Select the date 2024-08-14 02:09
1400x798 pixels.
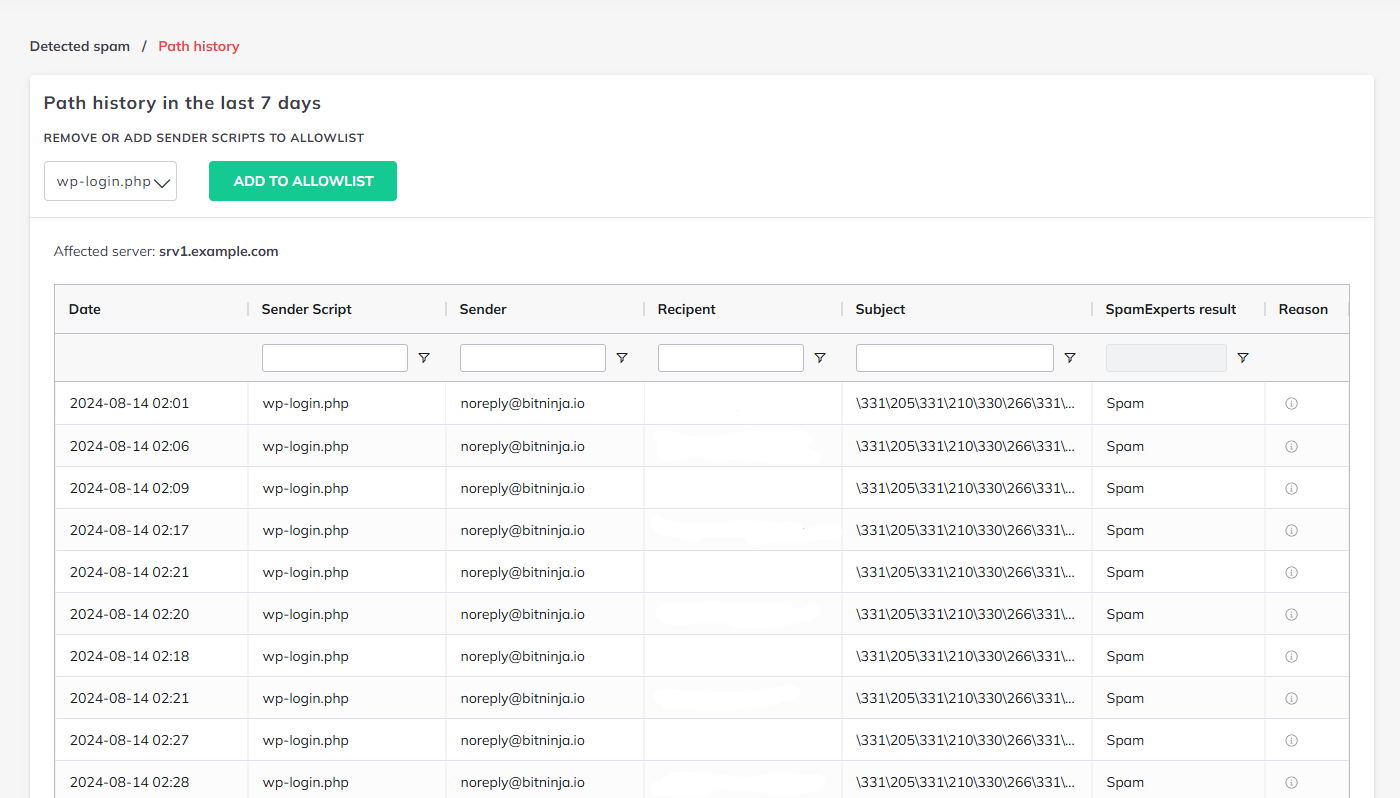(x=129, y=488)
